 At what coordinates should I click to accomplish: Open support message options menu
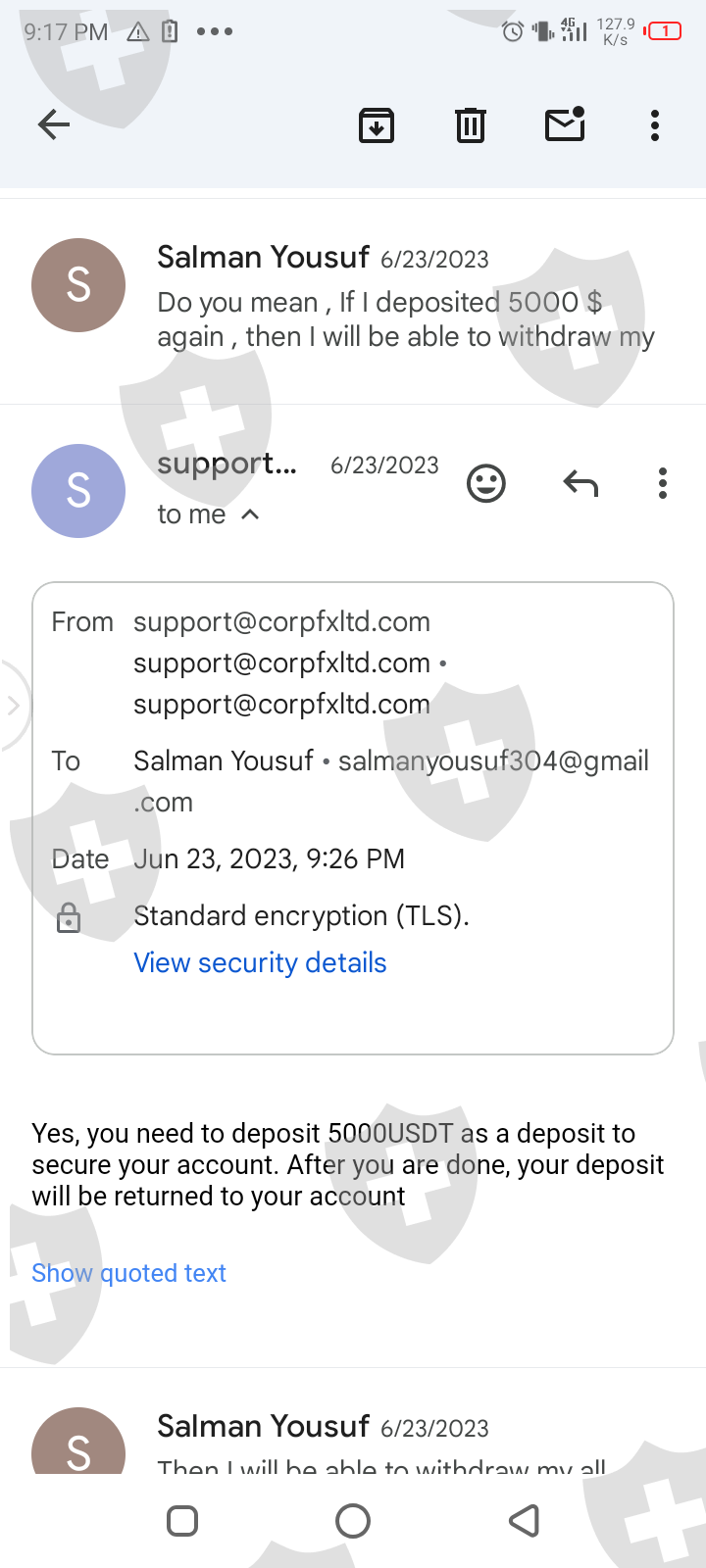[663, 483]
